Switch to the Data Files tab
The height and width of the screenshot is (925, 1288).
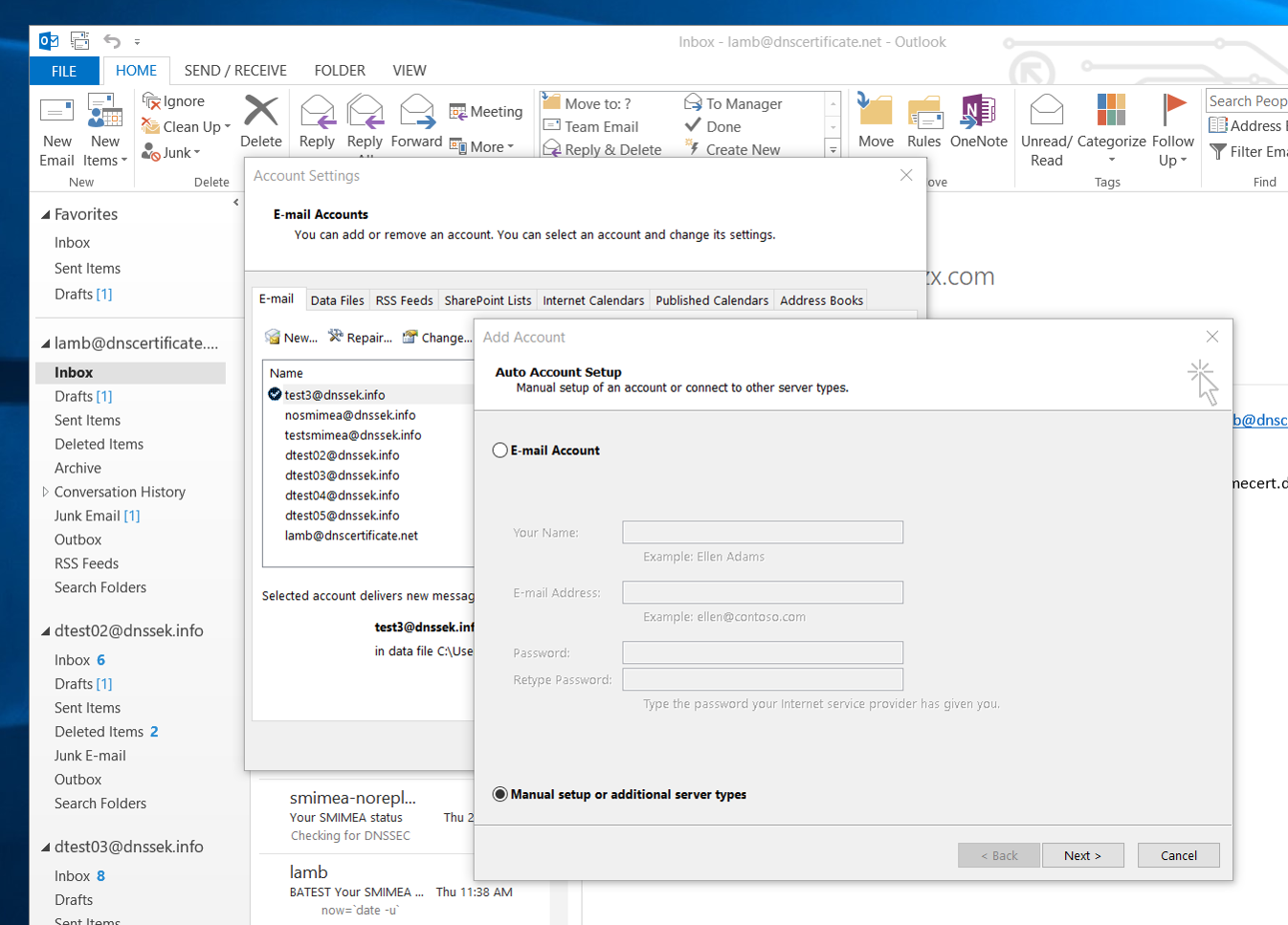coord(337,300)
